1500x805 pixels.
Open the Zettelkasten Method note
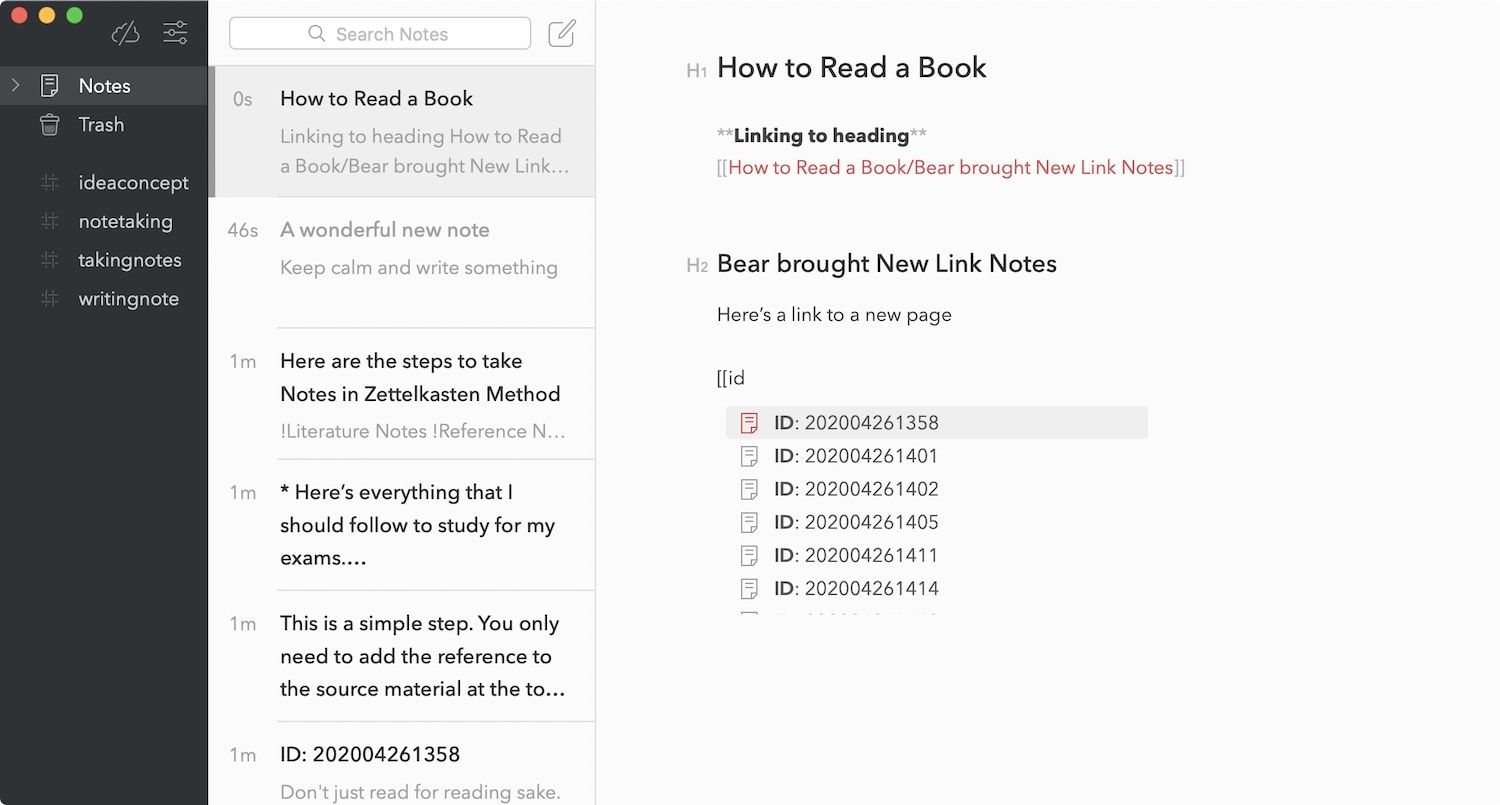pos(420,394)
